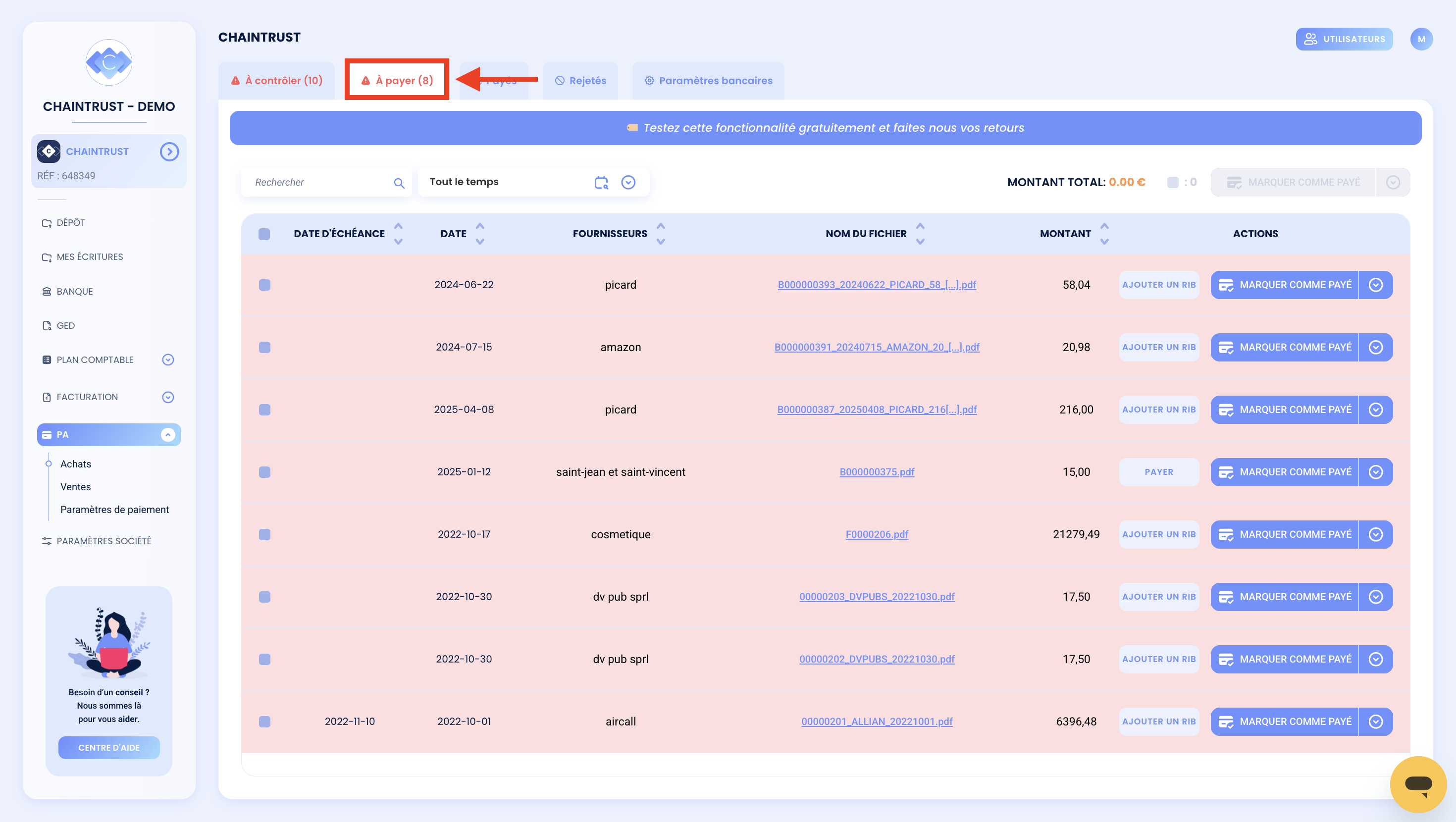Open the F0000206.pdf file link
Image resolution: width=1456 pixels, height=822 pixels.
pyautogui.click(x=877, y=534)
